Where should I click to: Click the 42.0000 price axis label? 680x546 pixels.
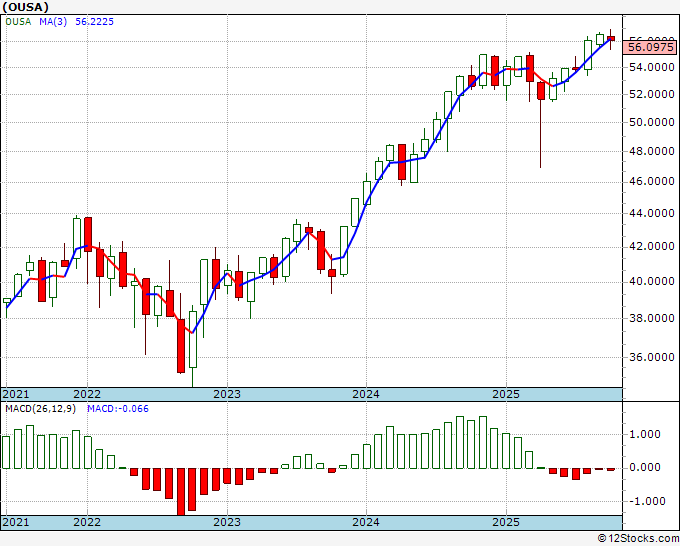click(x=651, y=246)
